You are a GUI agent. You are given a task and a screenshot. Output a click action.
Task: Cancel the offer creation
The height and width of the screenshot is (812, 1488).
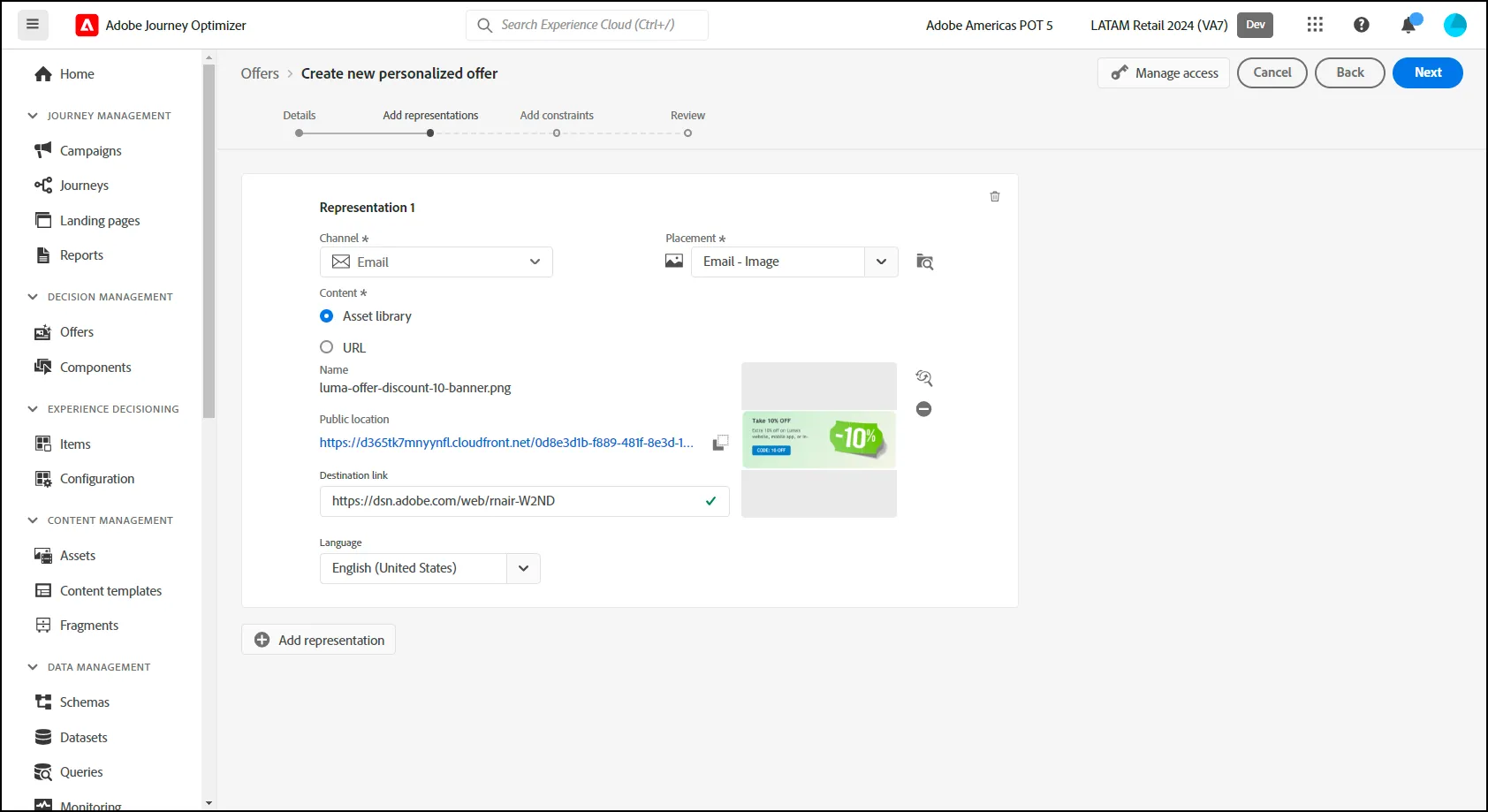[1272, 72]
